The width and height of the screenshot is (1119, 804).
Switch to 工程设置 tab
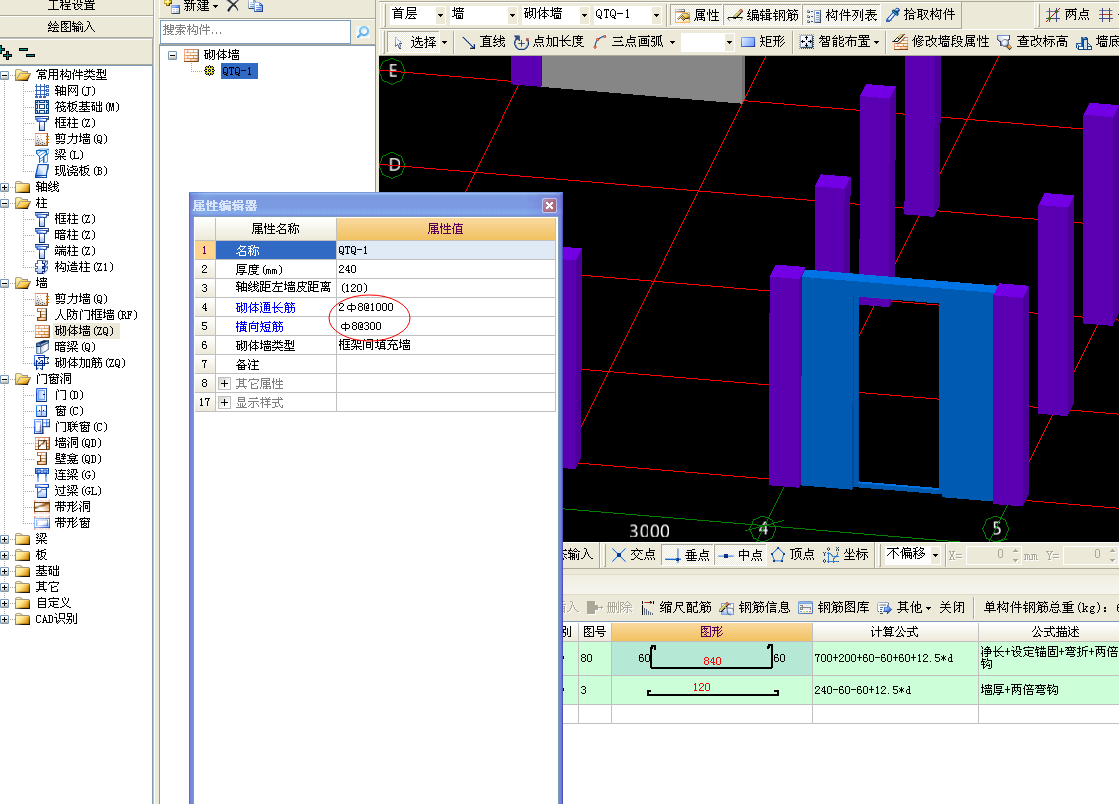coord(71,6)
